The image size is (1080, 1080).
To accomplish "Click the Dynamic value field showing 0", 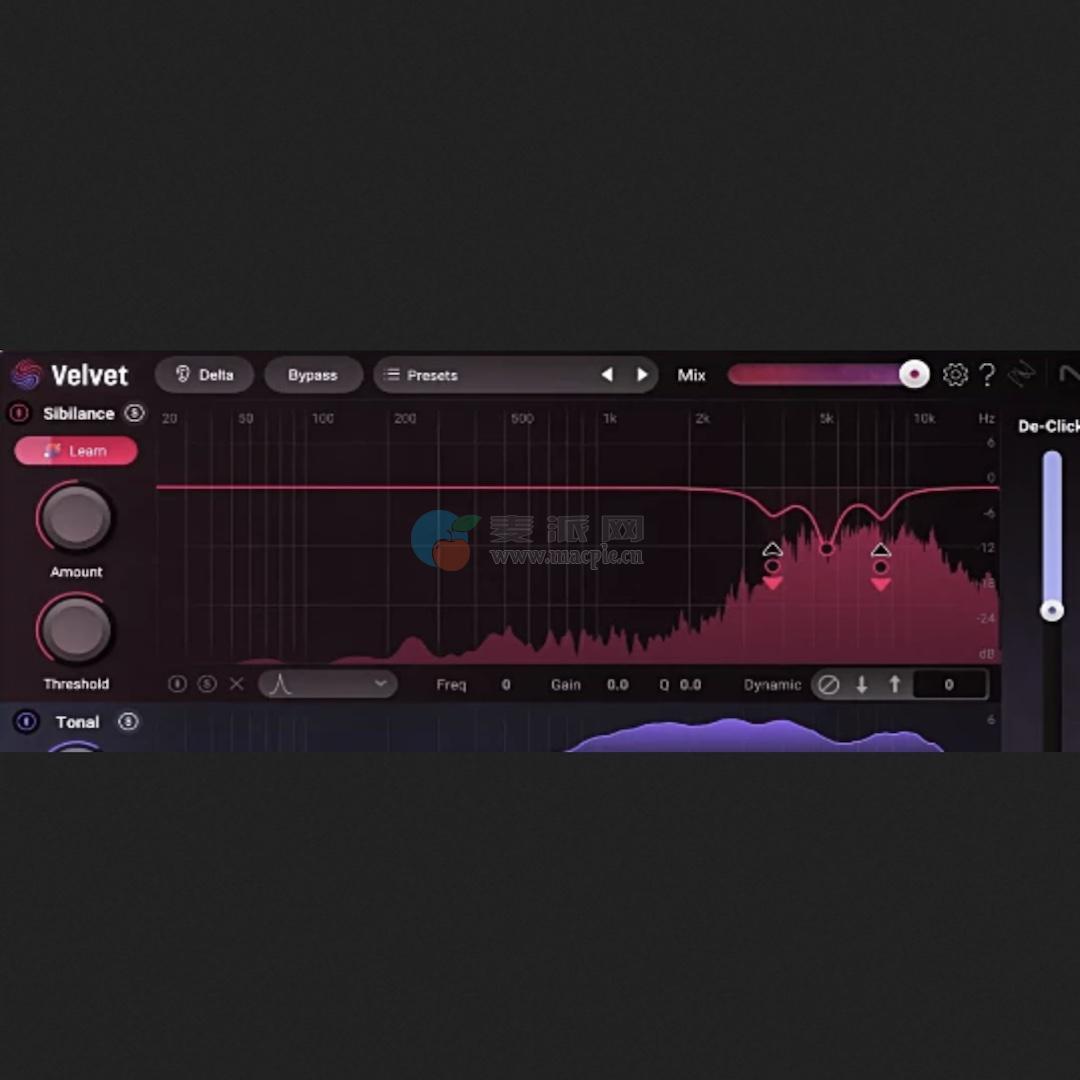I will point(948,684).
